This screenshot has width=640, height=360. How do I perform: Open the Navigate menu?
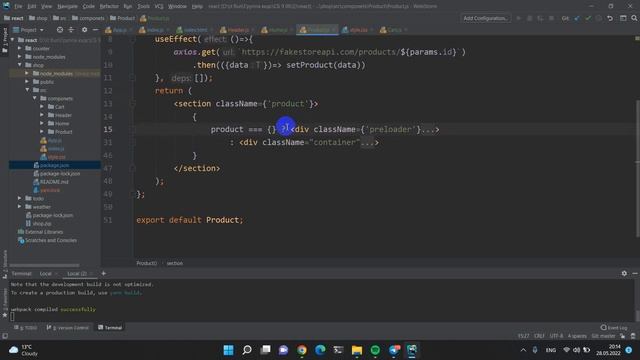pyautogui.click(x=67, y=6)
